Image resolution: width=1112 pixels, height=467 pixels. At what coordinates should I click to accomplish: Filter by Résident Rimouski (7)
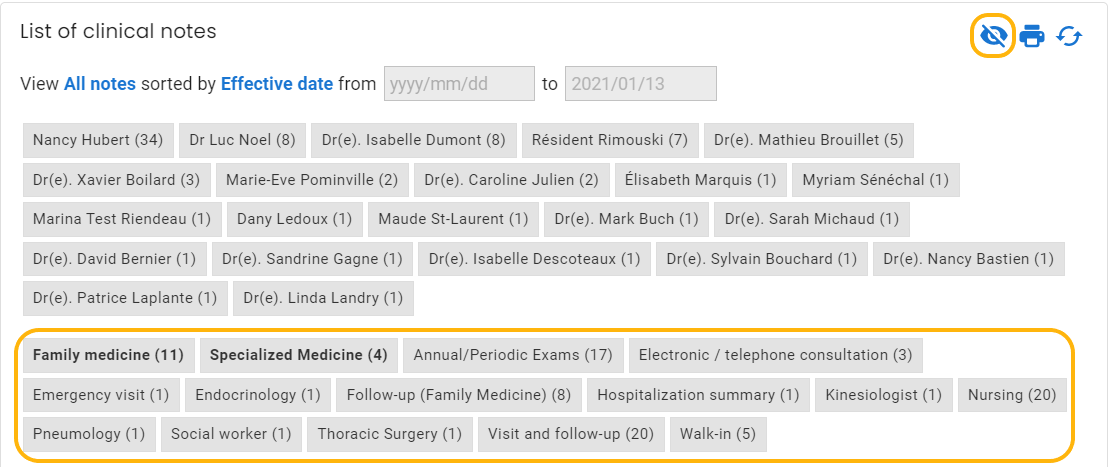pyautogui.click(x=610, y=140)
